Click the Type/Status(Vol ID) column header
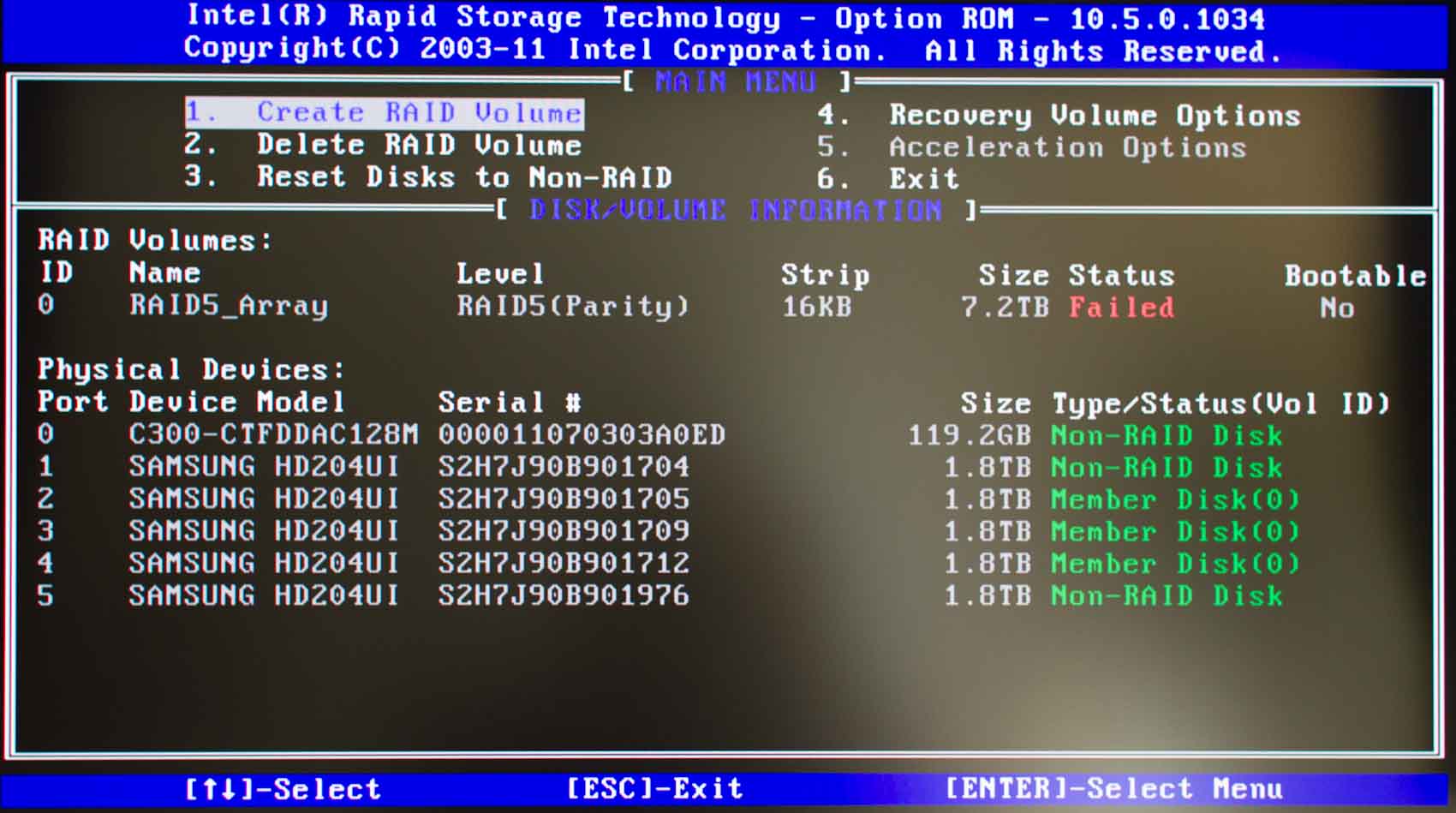This screenshot has width=1456, height=813. click(x=1221, y=404)
